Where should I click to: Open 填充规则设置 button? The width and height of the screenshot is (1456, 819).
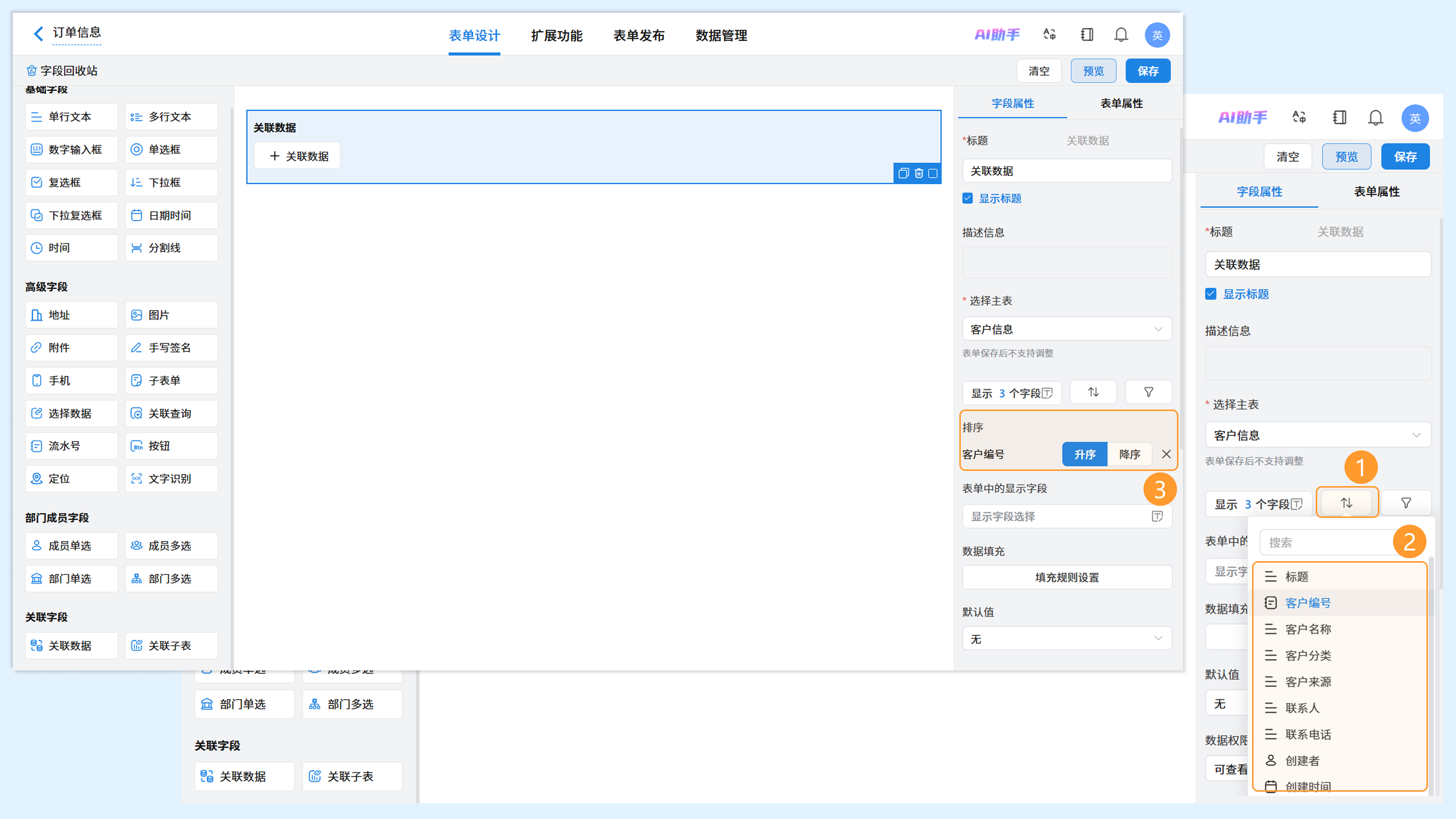pyautogui.click(x=1067, y=577)
